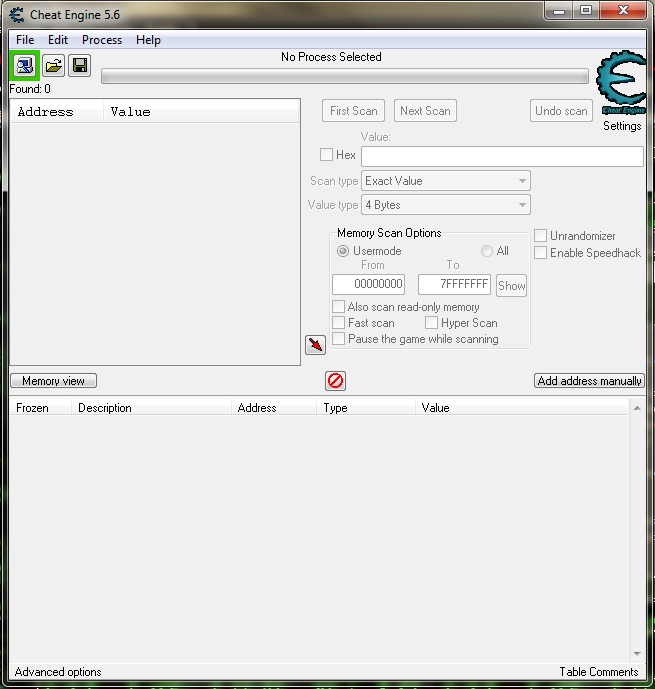Open the Process menu

[102, 40]
